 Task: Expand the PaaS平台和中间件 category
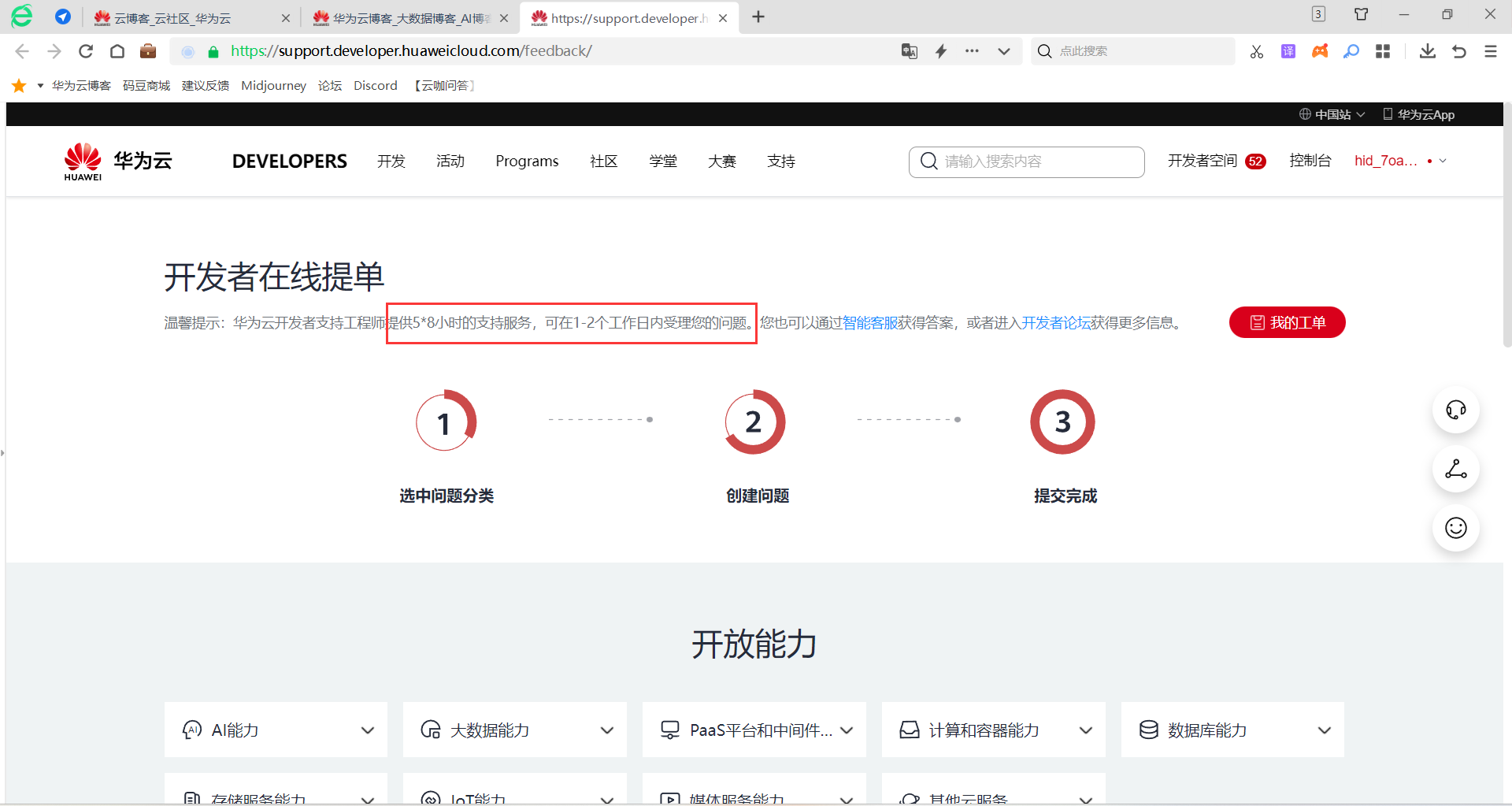754,730
